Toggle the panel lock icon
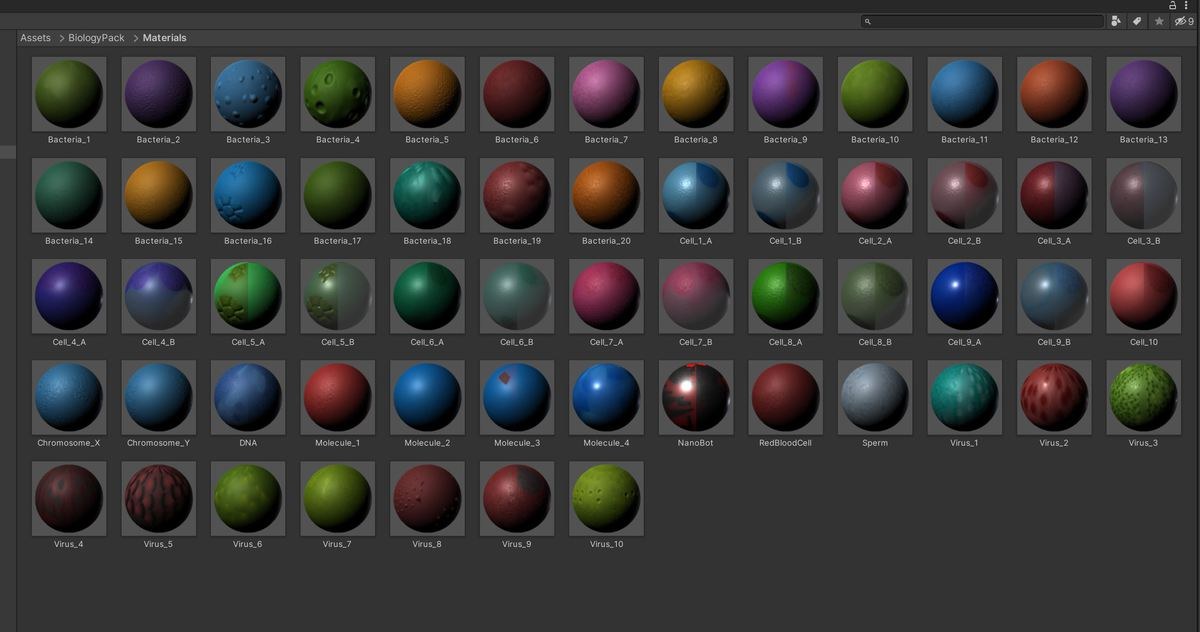Screen dimensions: 1200x632 (x=1173, y=5)
